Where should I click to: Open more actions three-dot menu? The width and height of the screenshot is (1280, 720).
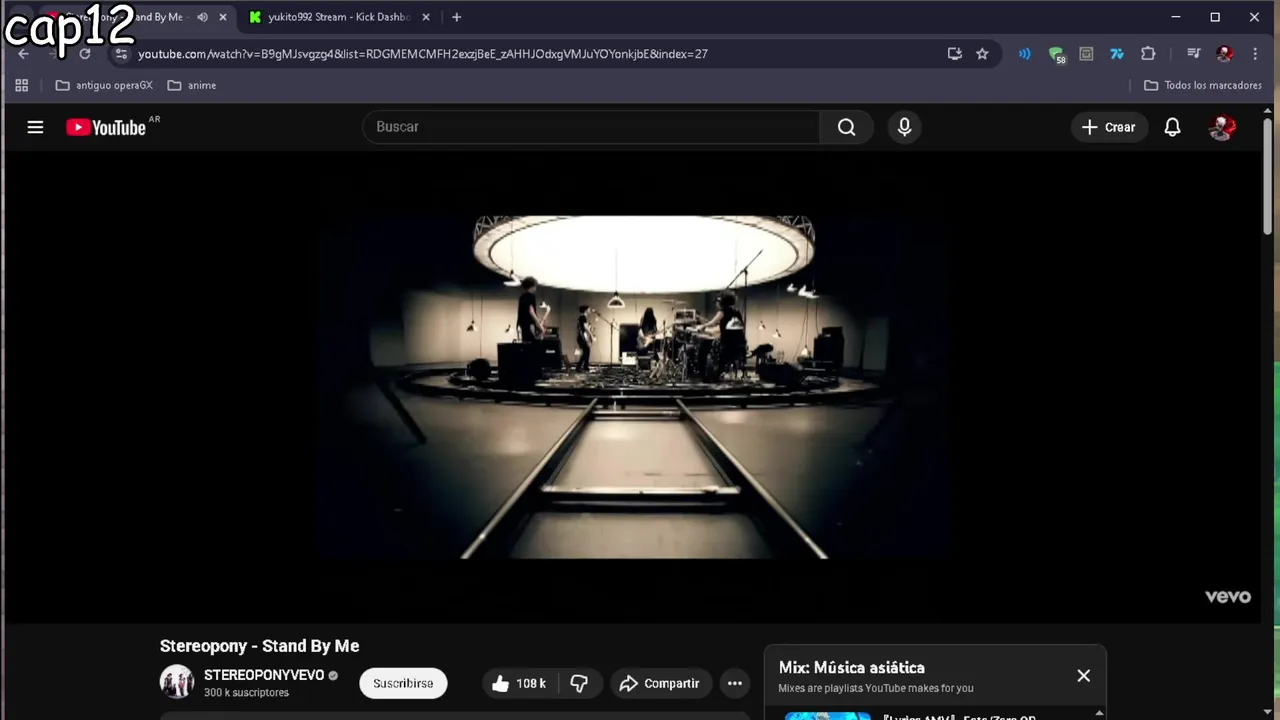pos(734,683)
